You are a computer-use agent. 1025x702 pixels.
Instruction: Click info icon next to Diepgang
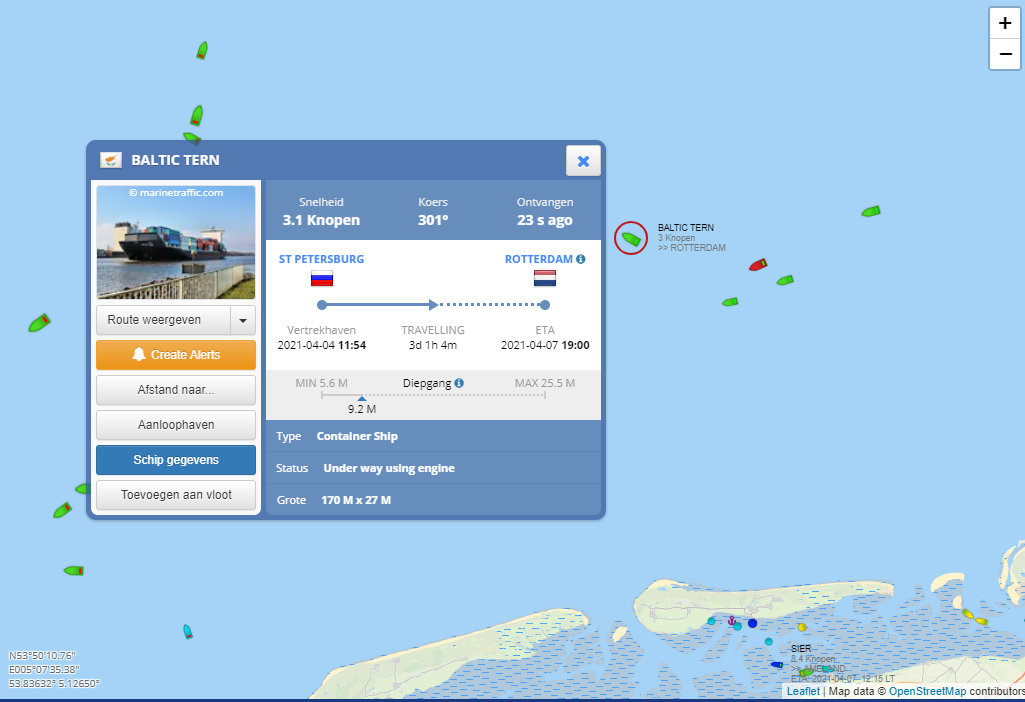pyautogui.click(x=459, y=383)
